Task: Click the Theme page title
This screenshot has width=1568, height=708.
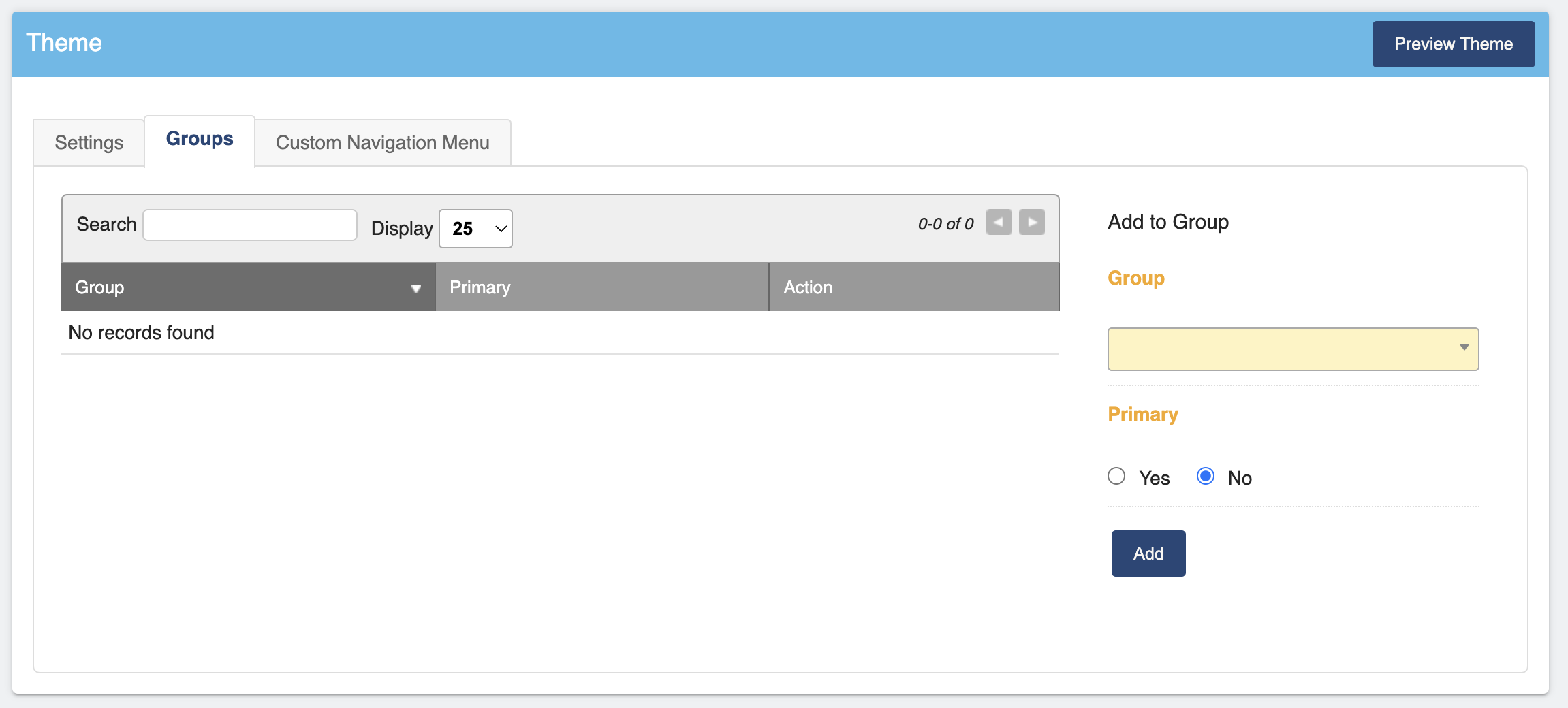Action: [x=64, y=43]
